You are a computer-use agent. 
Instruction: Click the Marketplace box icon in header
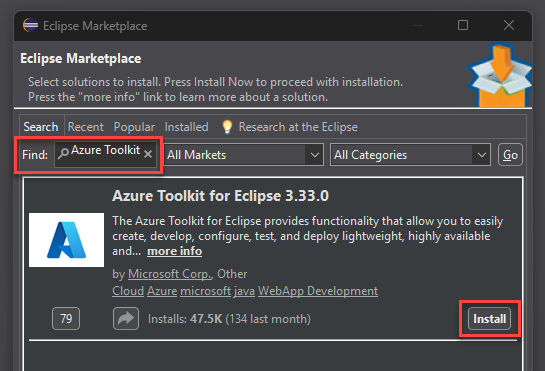pyautogui.click(x=499, y=75)
